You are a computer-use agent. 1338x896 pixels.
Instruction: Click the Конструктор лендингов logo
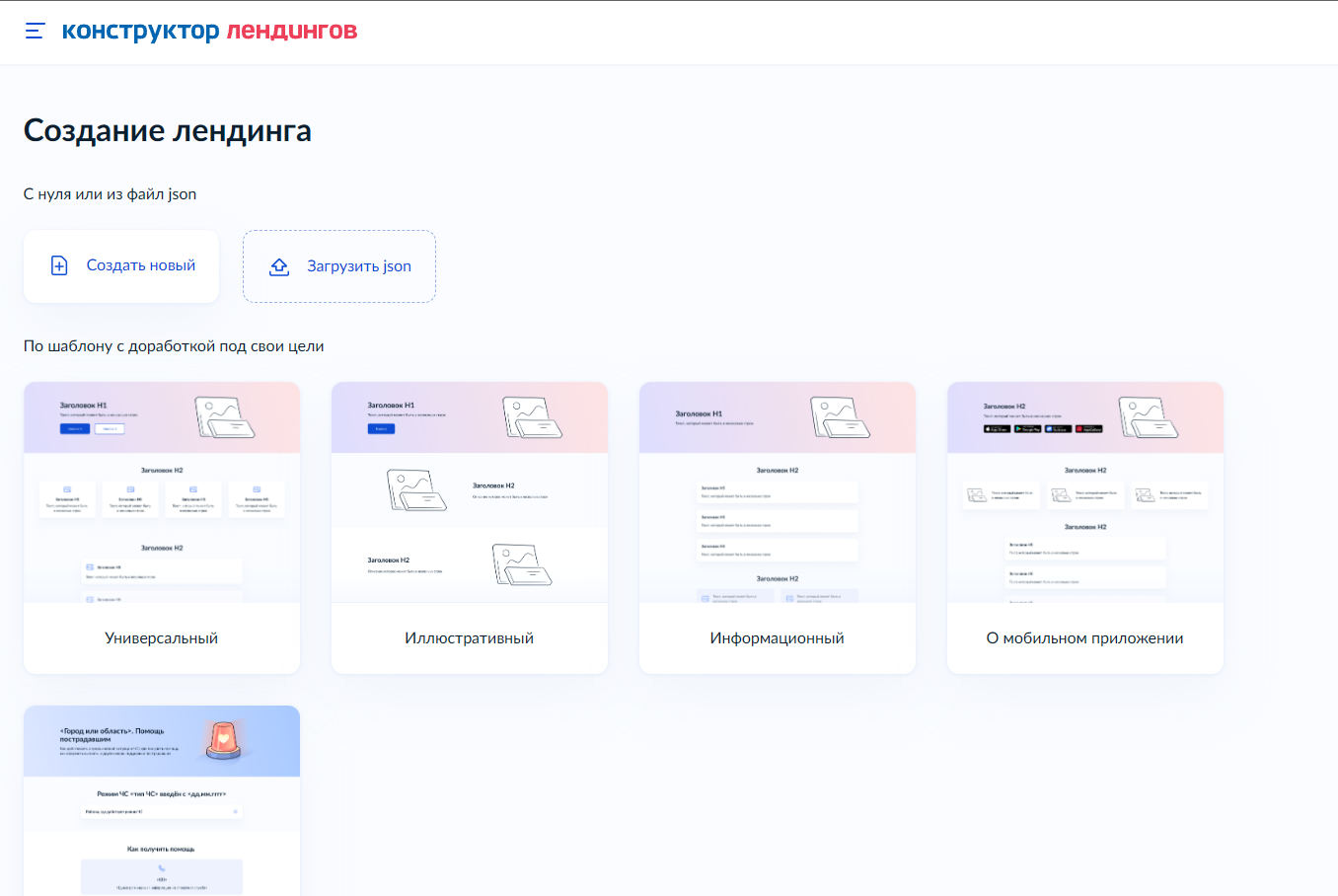pos(209,31)
